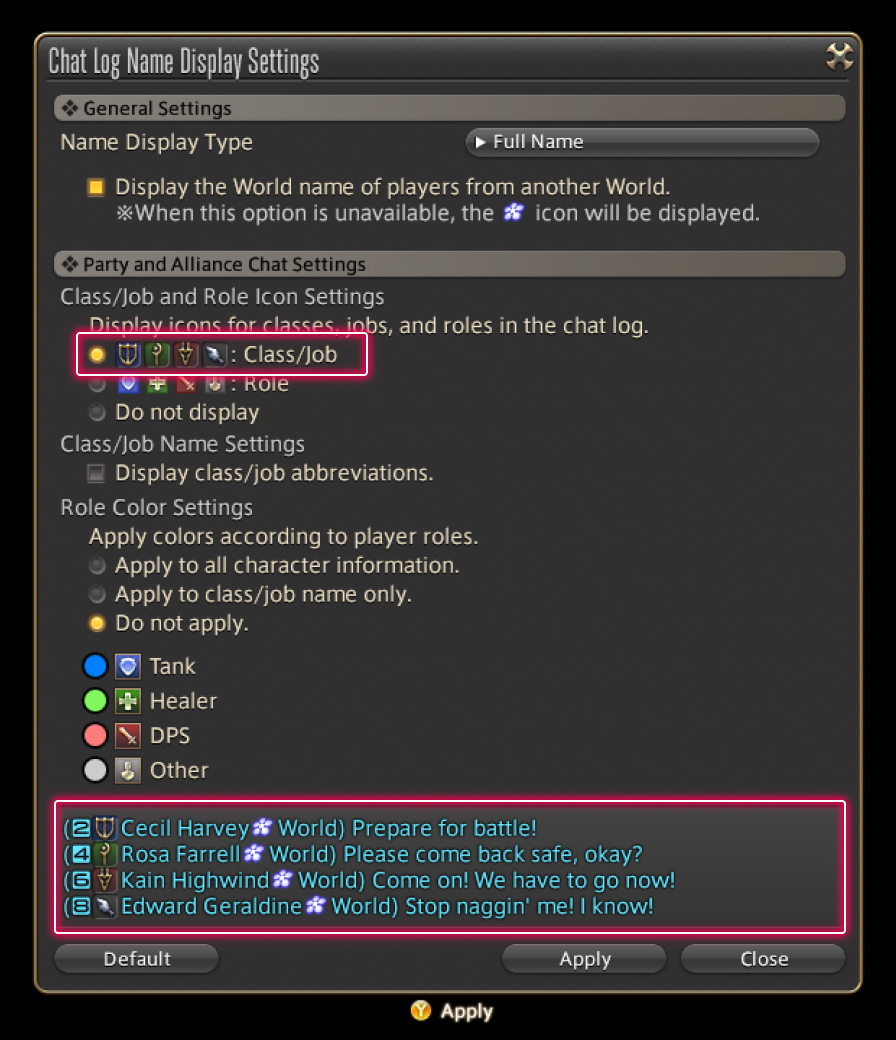896x1040 pixels.
Task: Pick the blue Tank color swatch
Action: point(95,666)
